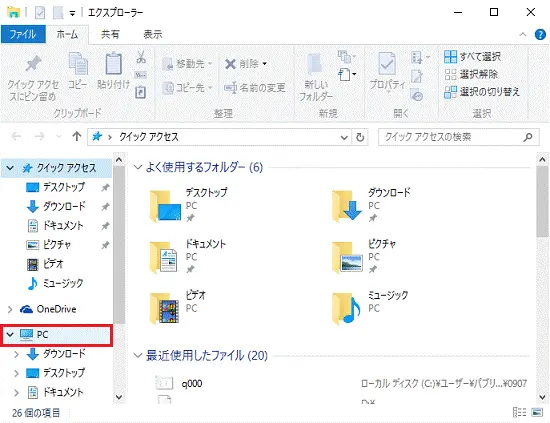Open the recent locations dropdown arrow
The image size is (550, 423).
[59, 136]
